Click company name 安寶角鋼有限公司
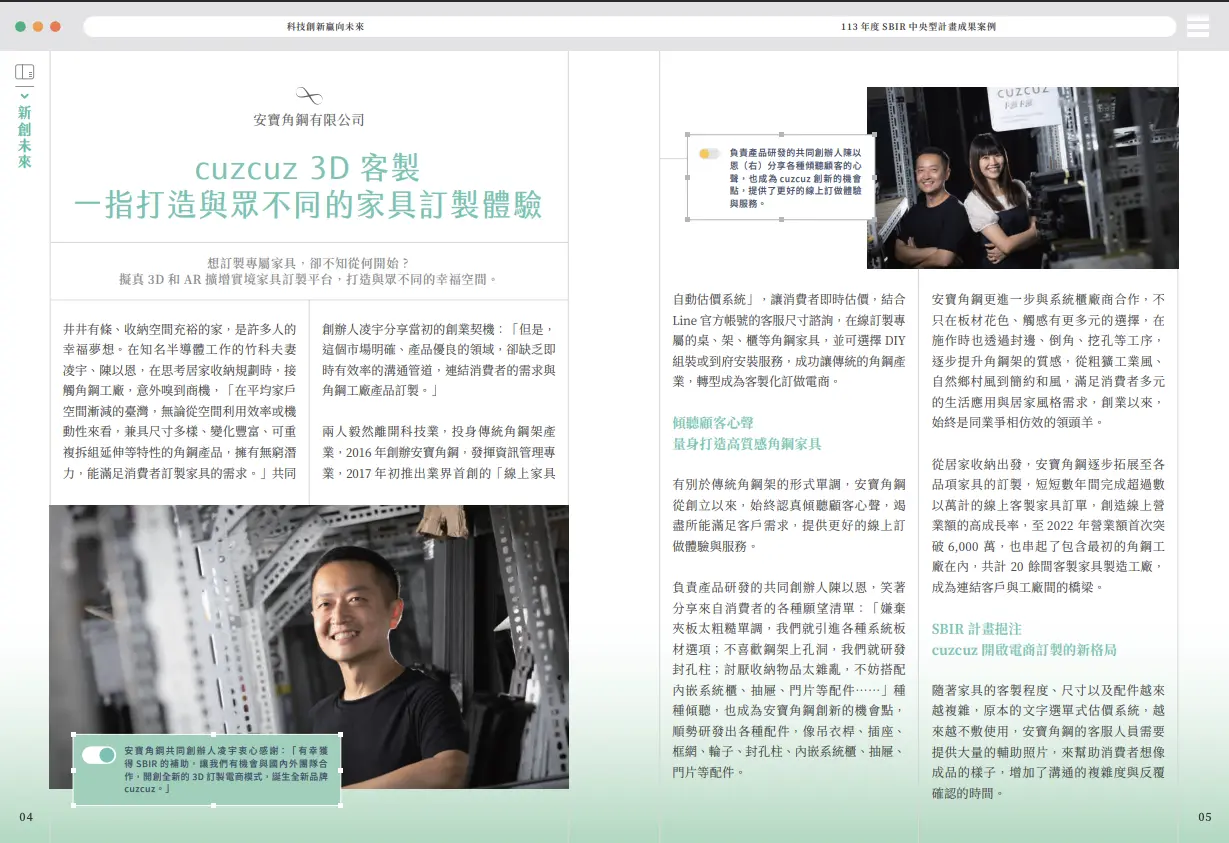1229x843 pixels. pos(309,120)
